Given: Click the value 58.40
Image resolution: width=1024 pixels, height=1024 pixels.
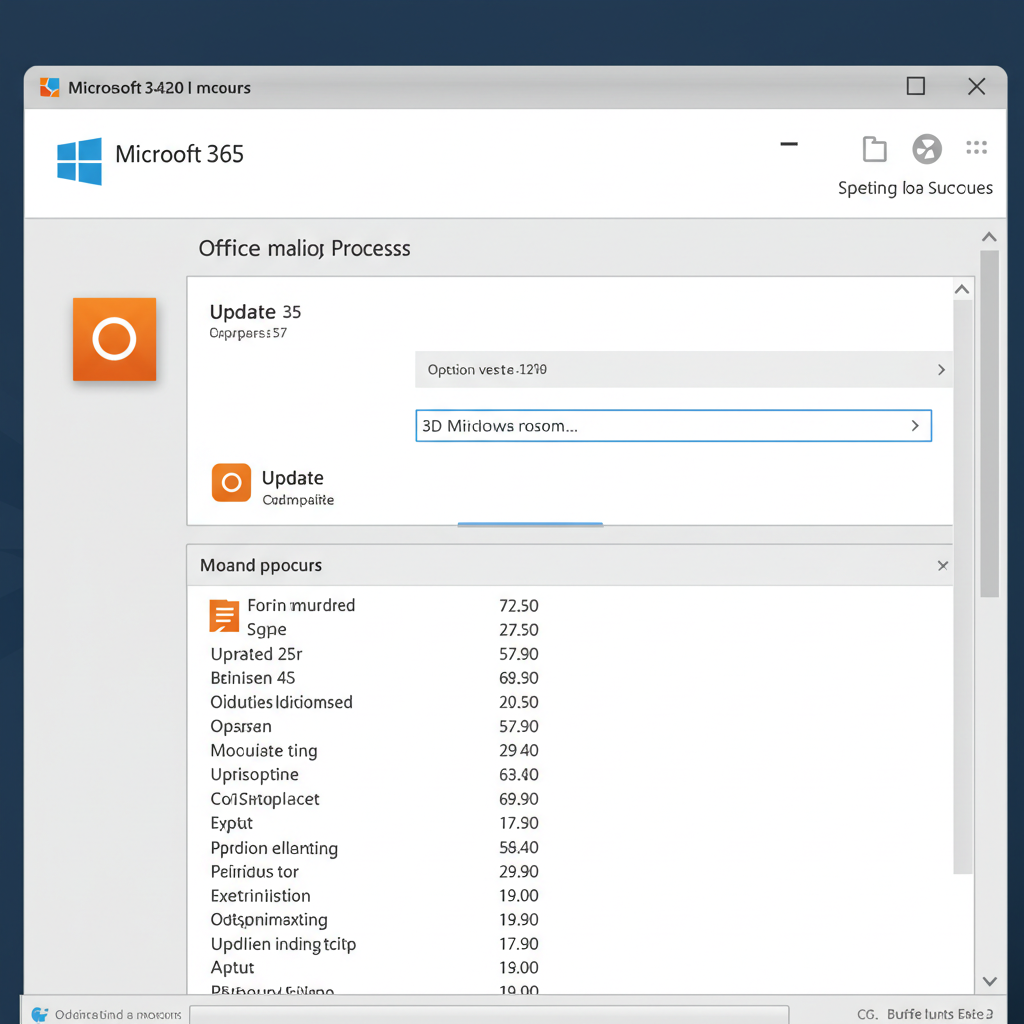Looking at the screenshot, I should tap(519, 848).
